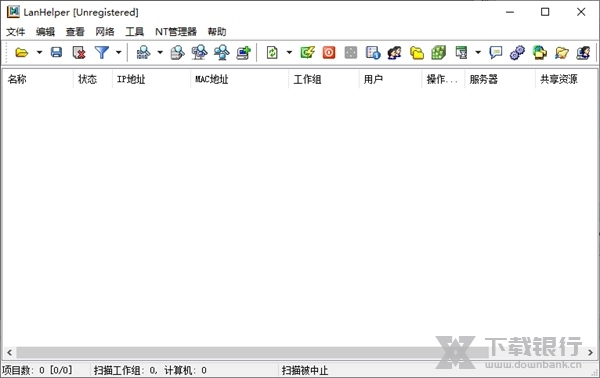Click the horizontal scrollbar left arrow
Screen dimensions: 600x378
click(x=10, y=352)
